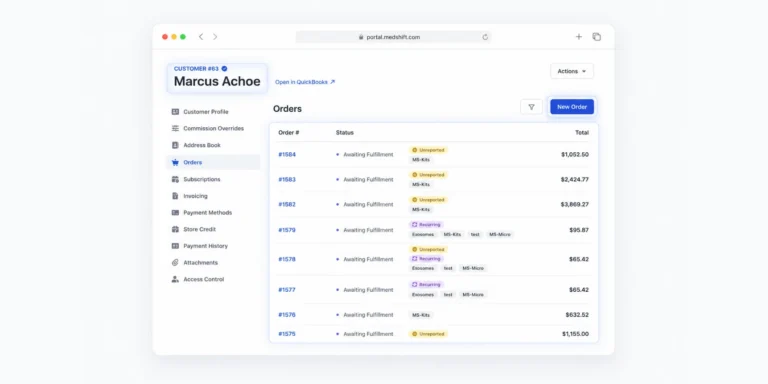
Task: Click the $1,155.00 total
Action: point(576,334)
